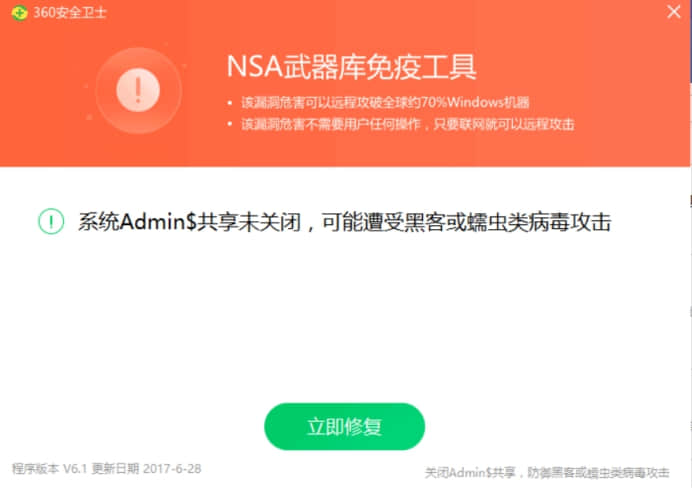Select the 360安全卫士 title text
The width and height of the screenshot is (692, 488).
coord(70,12)
